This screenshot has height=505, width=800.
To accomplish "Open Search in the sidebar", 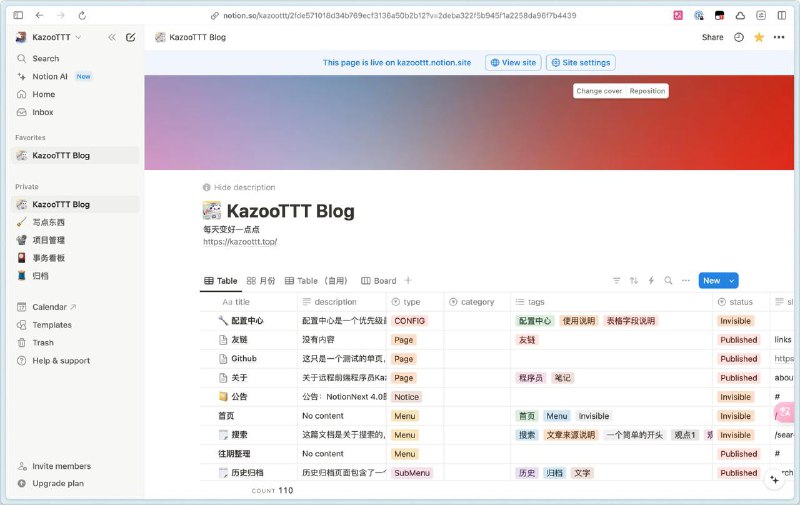I will click(x=75, y=59).
